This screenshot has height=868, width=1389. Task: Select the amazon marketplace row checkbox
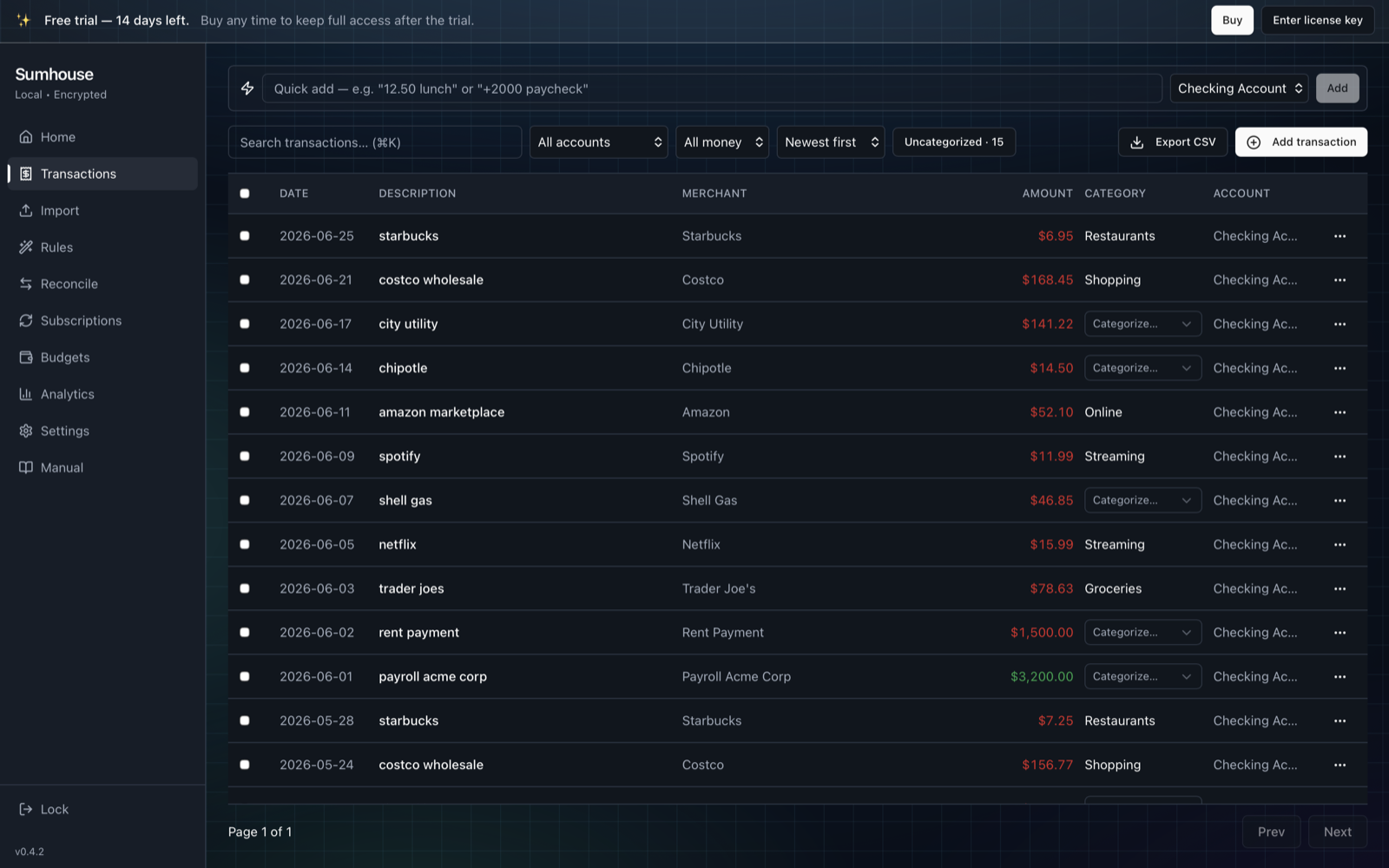pyautogui.click(x=245, y=412)
